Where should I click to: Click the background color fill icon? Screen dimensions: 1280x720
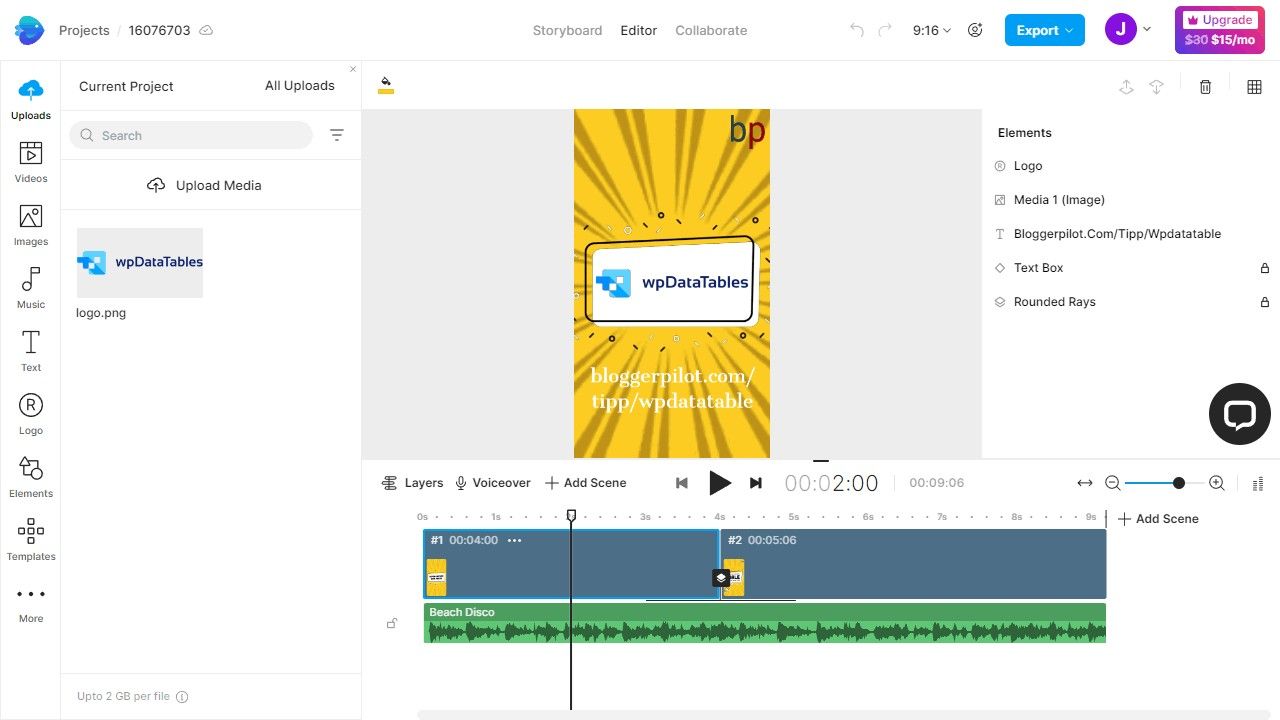pyautogui.click(x=386, y=86)
